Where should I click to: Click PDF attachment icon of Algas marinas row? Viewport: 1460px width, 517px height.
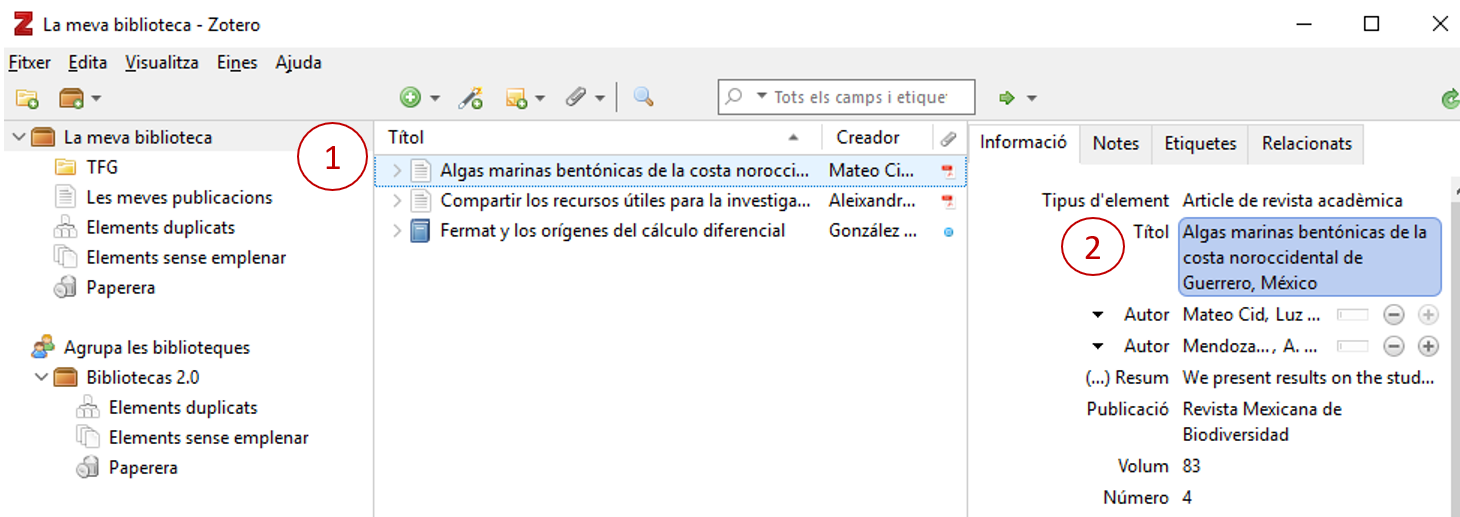948,171
